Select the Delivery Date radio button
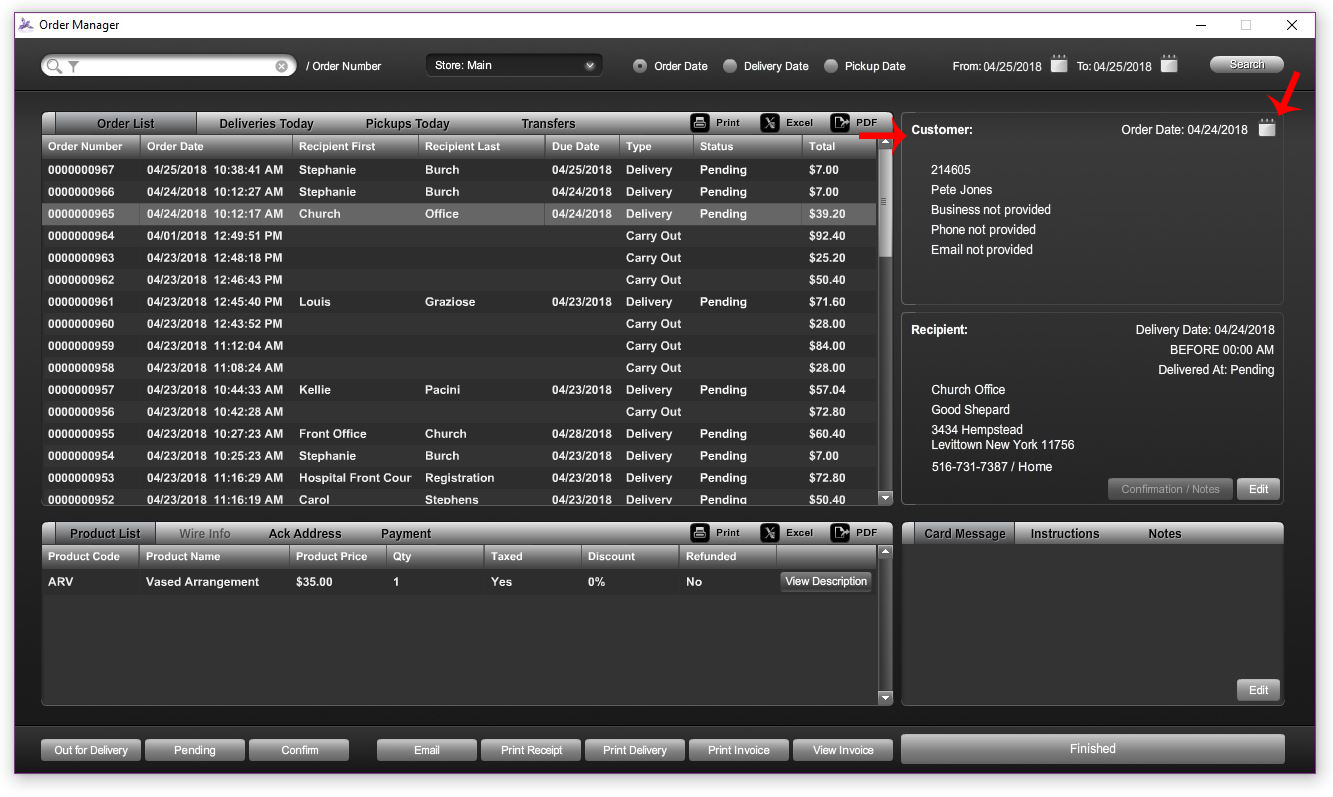This screenshot has width=1333, height=797. pyautogui.click(x=730, y=66)
